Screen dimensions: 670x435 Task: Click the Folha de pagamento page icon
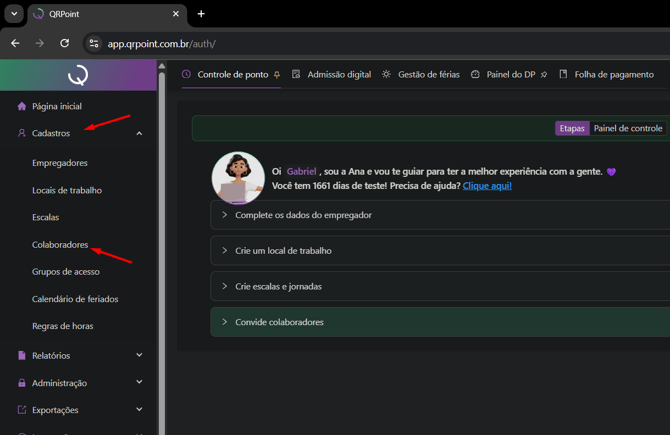pyautogui.click(x=563, y=75)
